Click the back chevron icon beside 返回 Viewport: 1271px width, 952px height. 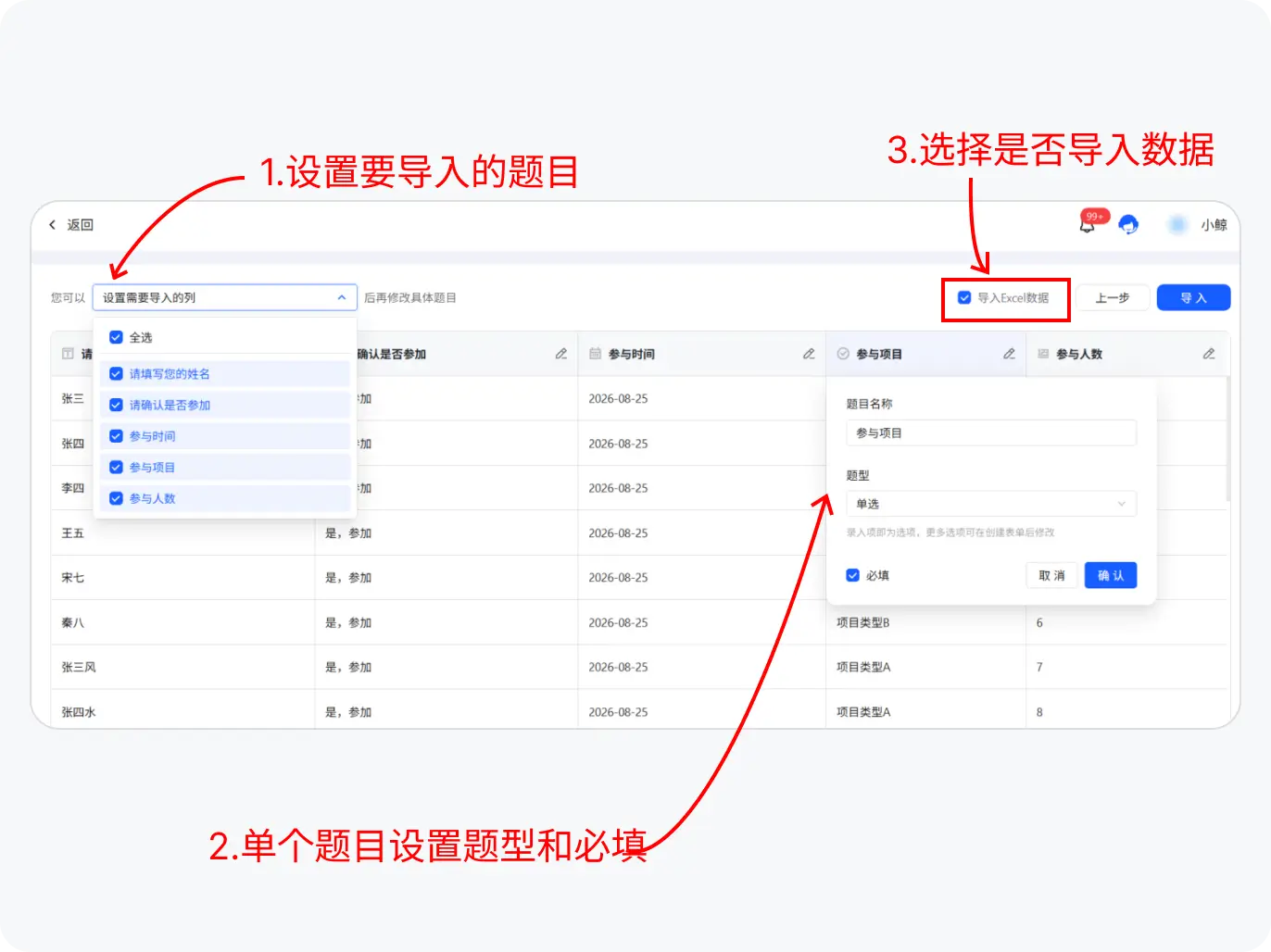tap(53, 225)
